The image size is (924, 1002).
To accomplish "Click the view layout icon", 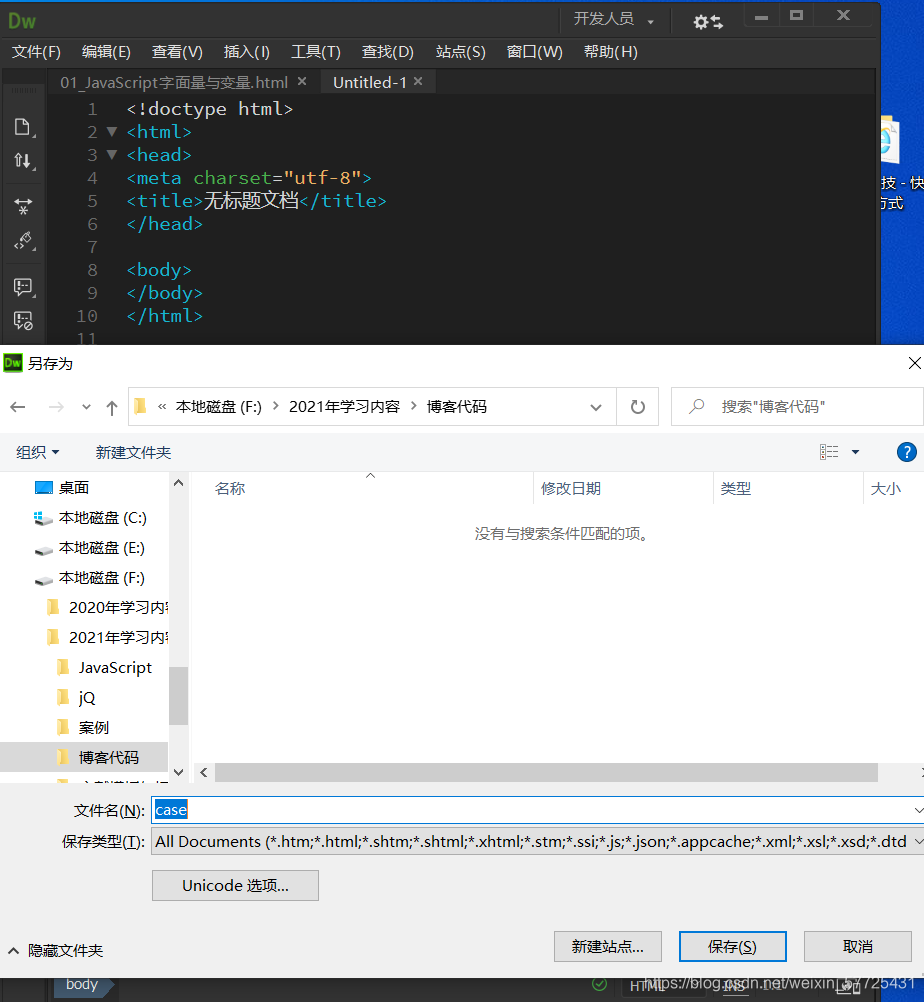I will 829,452.
